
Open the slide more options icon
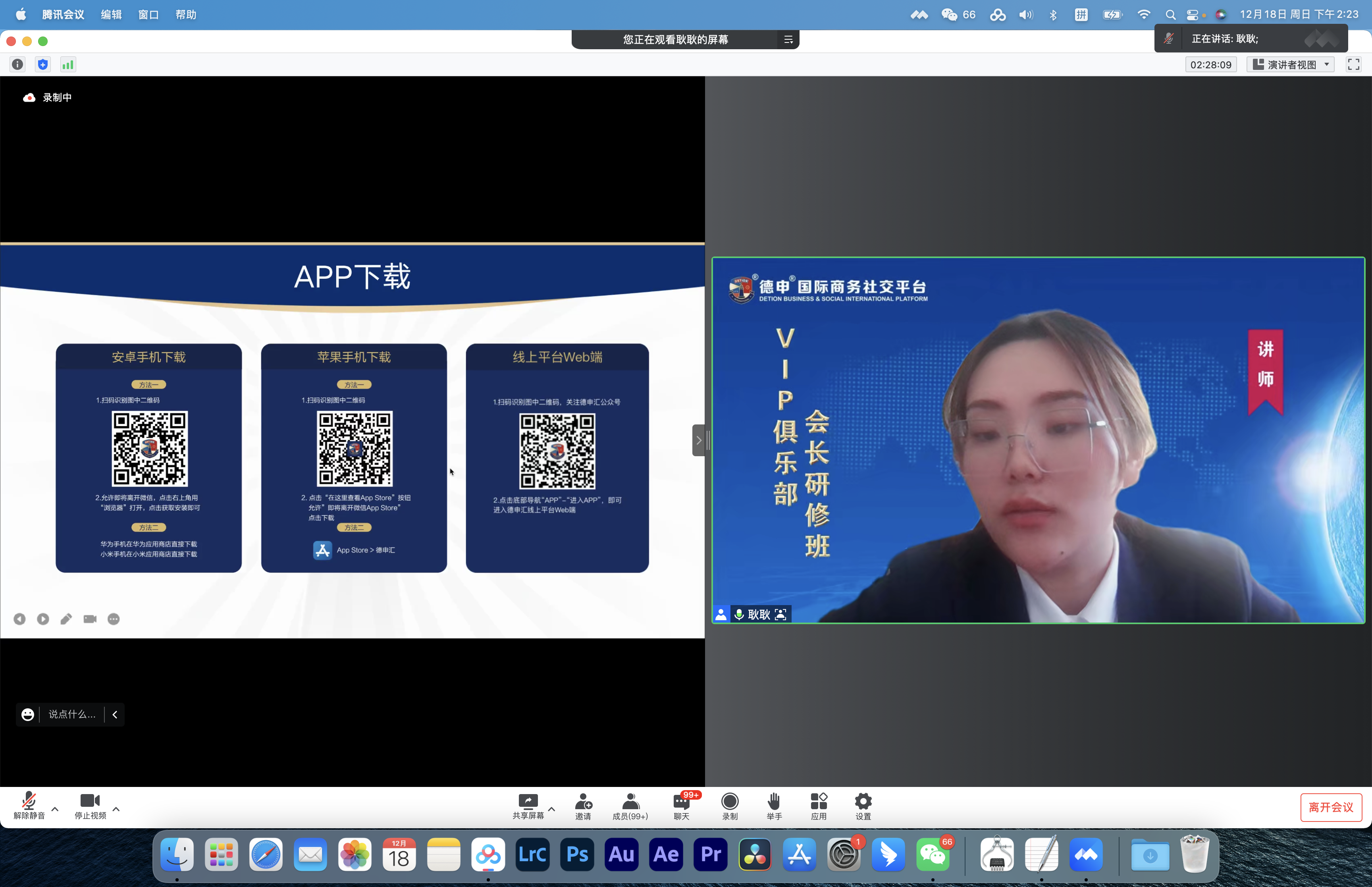click(114, 619)
